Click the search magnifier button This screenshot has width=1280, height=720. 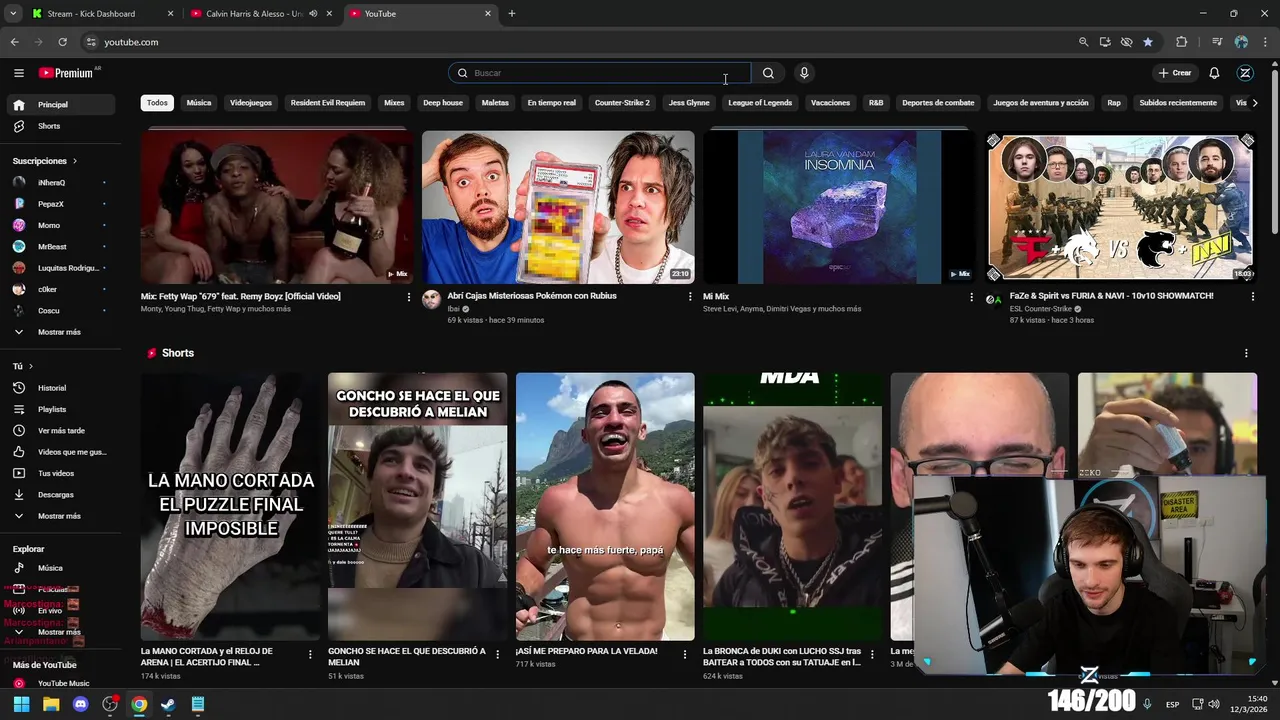pos(768,73)
